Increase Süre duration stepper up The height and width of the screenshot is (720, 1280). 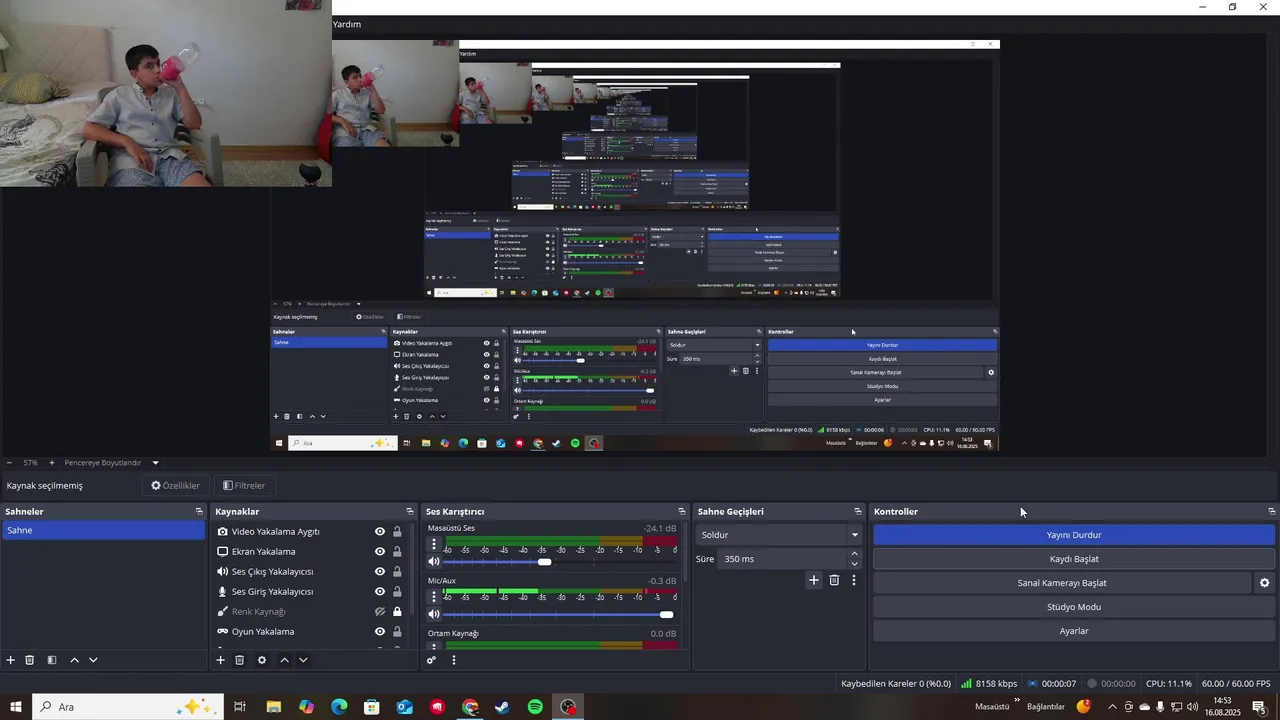[854, 554]
